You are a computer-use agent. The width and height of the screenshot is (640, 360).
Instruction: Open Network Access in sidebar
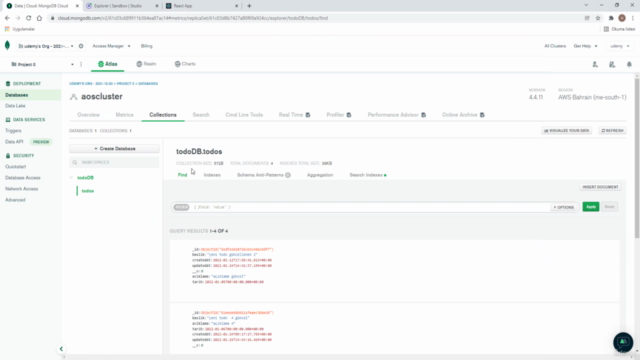[x=22, y=189]
